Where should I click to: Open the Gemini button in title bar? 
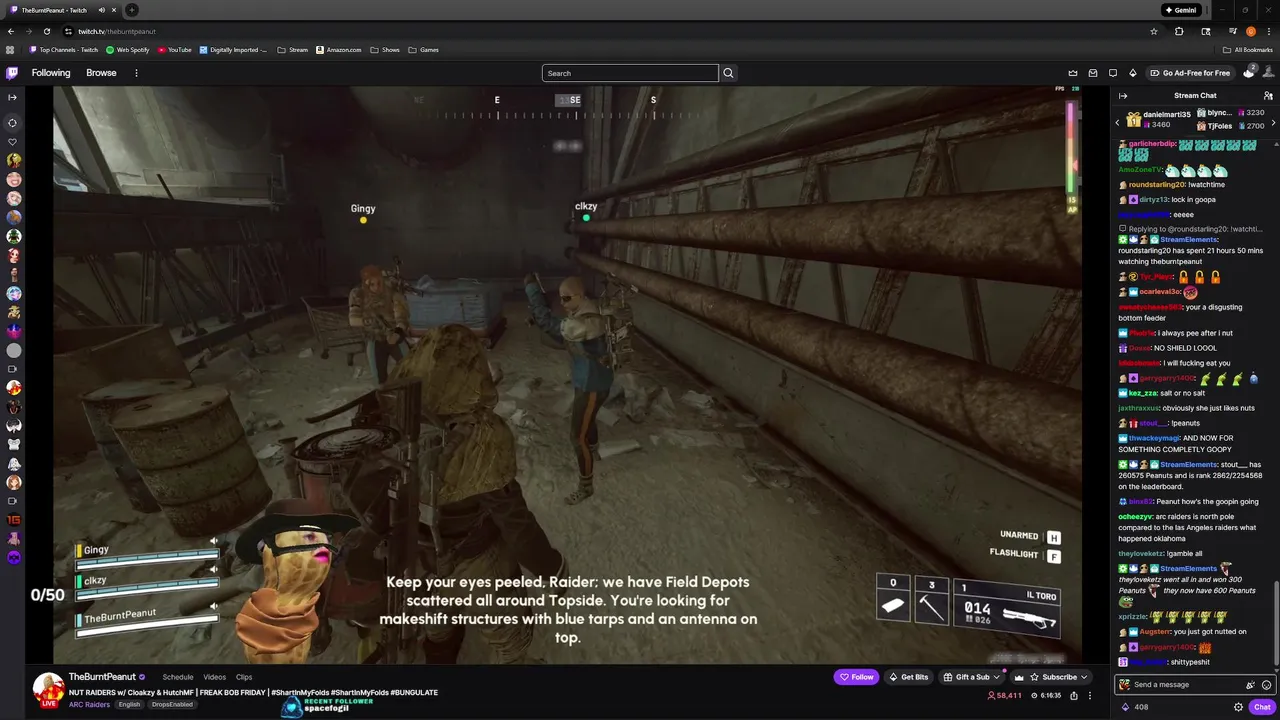pyautogui.click(x=1180, y=10)
